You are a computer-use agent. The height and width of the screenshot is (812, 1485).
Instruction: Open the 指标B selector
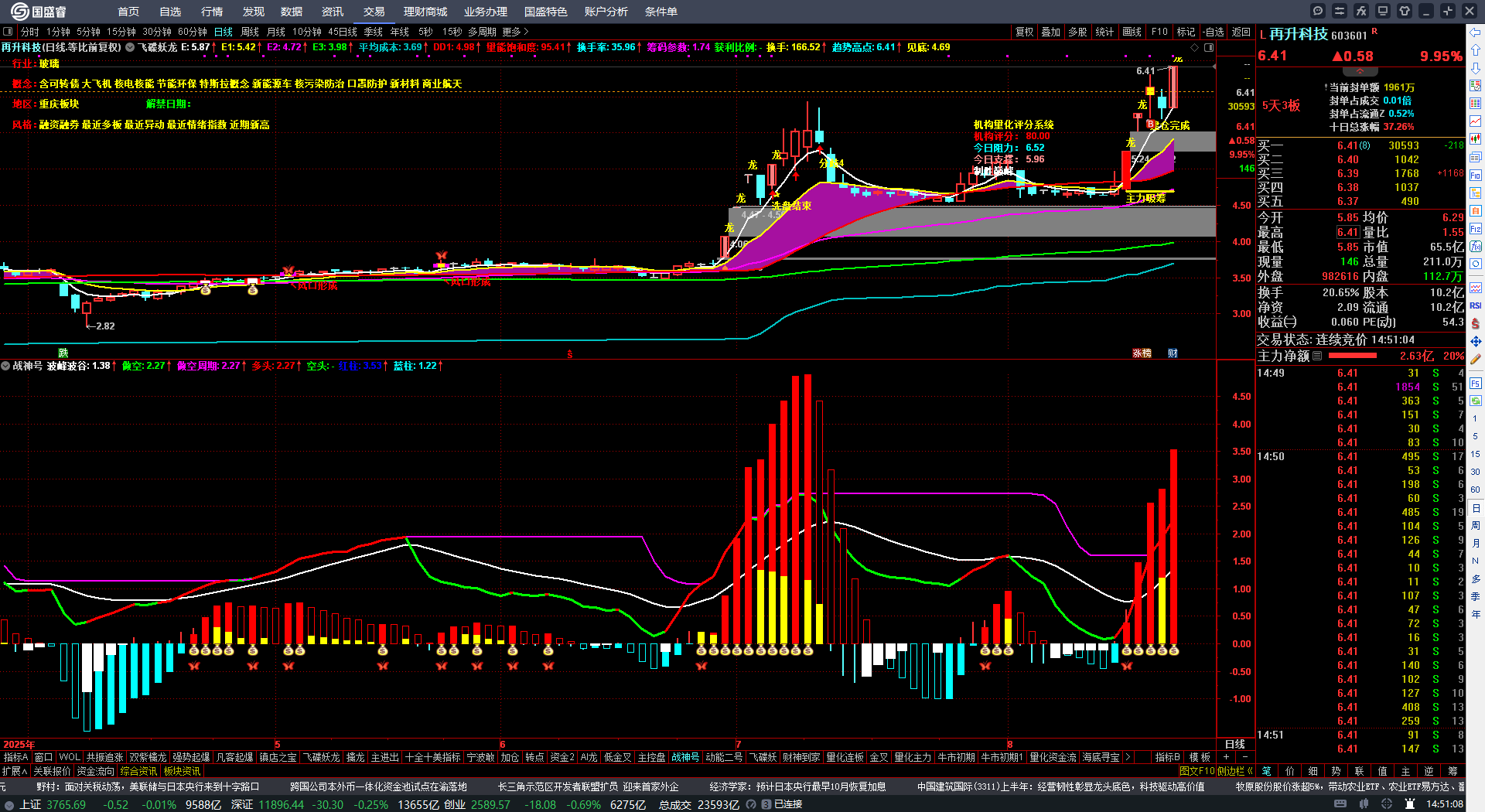[x=1167, y=757]
